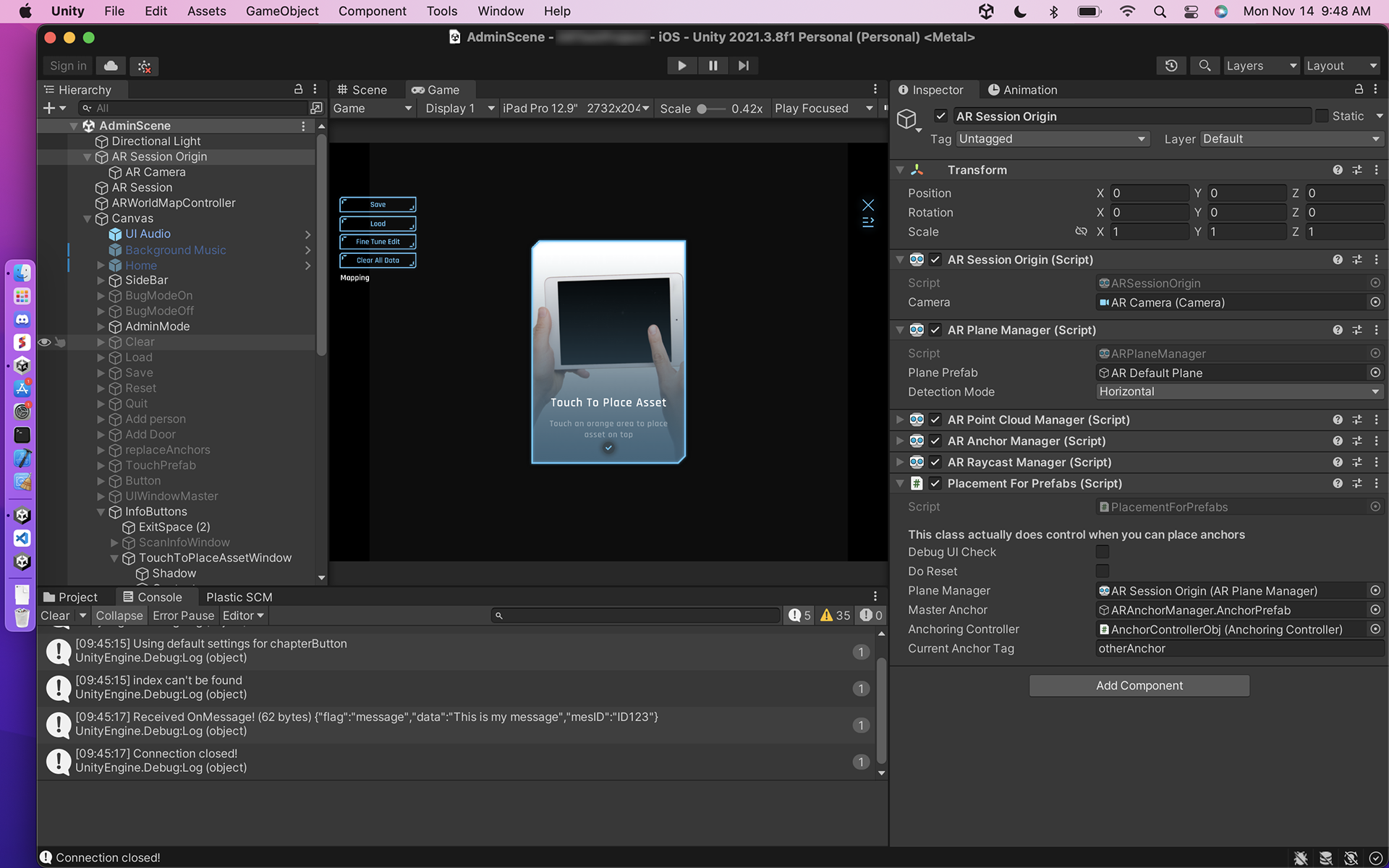Image resolution: width=1389 pixels, height=868 pixels.
Task: Open Finder from the dock
Action: coord(22,273)
